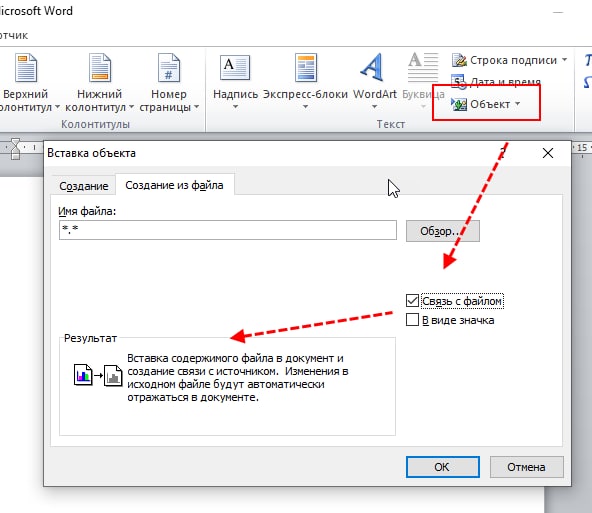Click the Обзор... browse button
This screenshot has height=513, width=592.
tap(443, 231)
